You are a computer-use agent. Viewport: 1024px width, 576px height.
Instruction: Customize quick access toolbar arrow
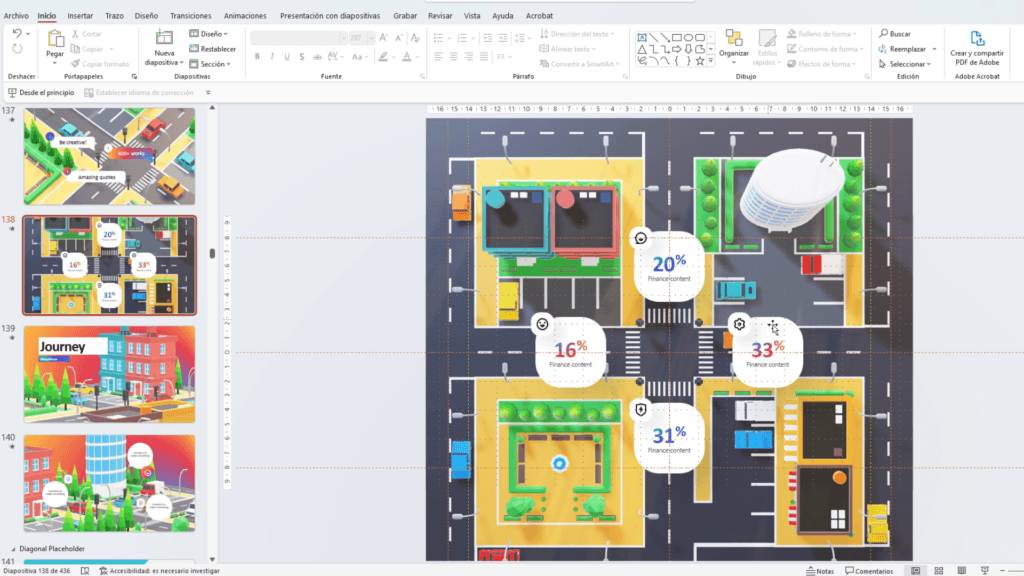pyautogui.click(x=208, y=93)
